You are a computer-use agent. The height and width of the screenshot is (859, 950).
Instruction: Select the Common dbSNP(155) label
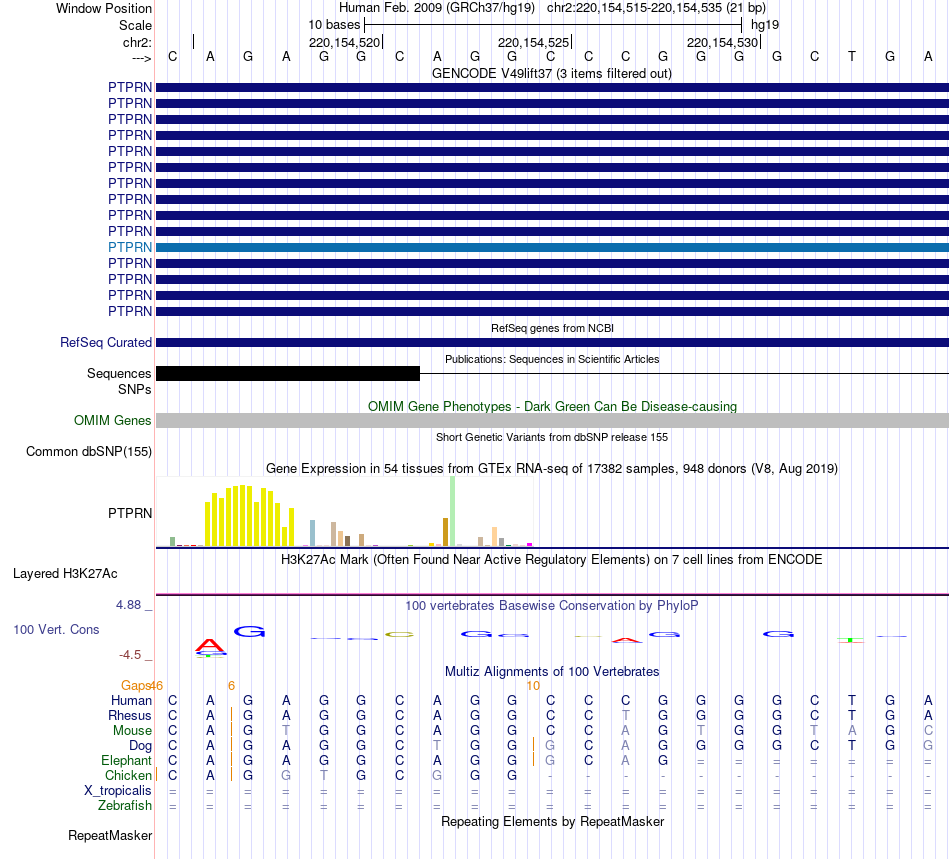tap(89, 451)
